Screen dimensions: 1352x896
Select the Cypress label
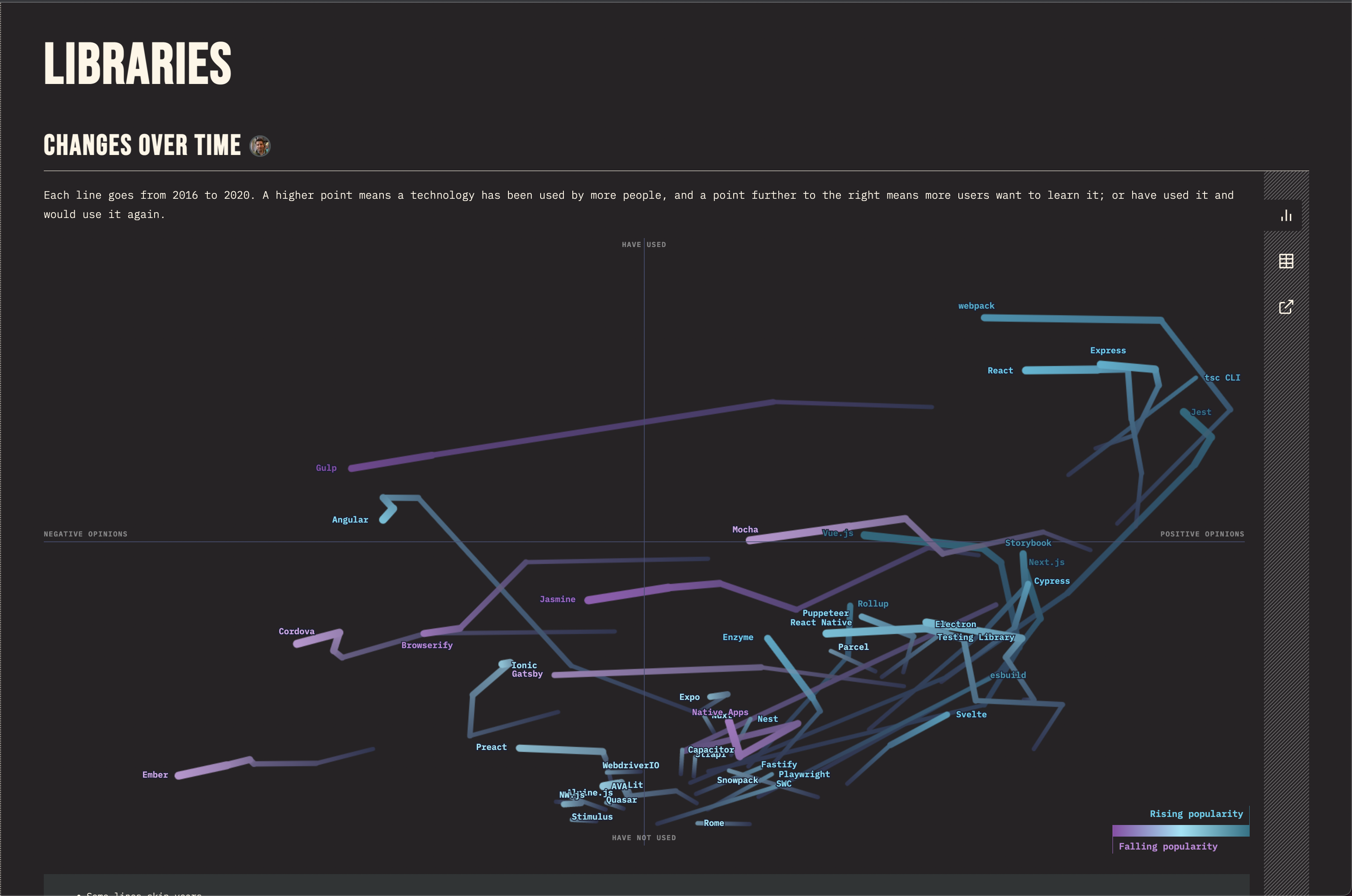[1051, 581]
